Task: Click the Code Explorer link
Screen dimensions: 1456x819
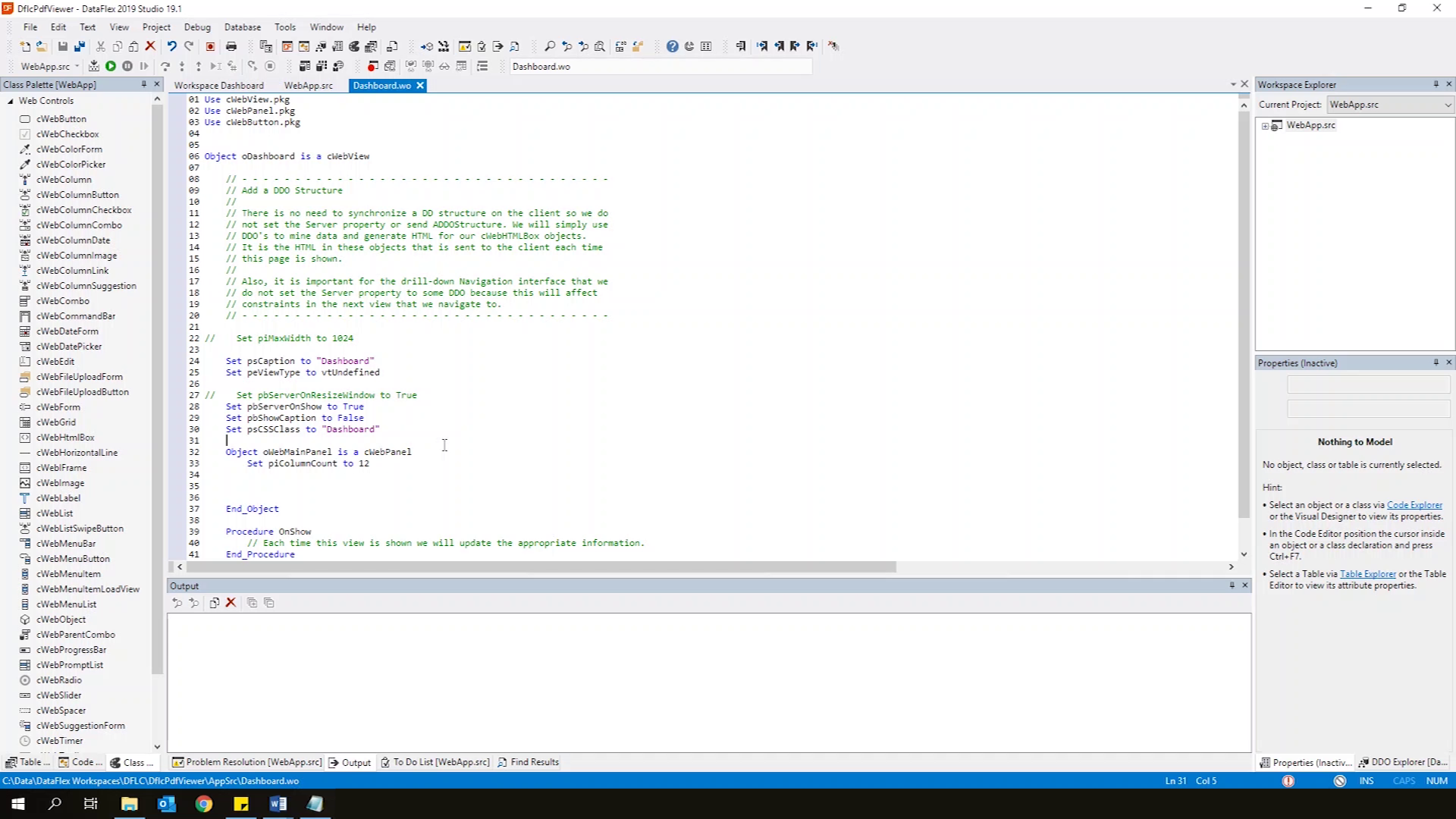Action: click(1414, 505)
